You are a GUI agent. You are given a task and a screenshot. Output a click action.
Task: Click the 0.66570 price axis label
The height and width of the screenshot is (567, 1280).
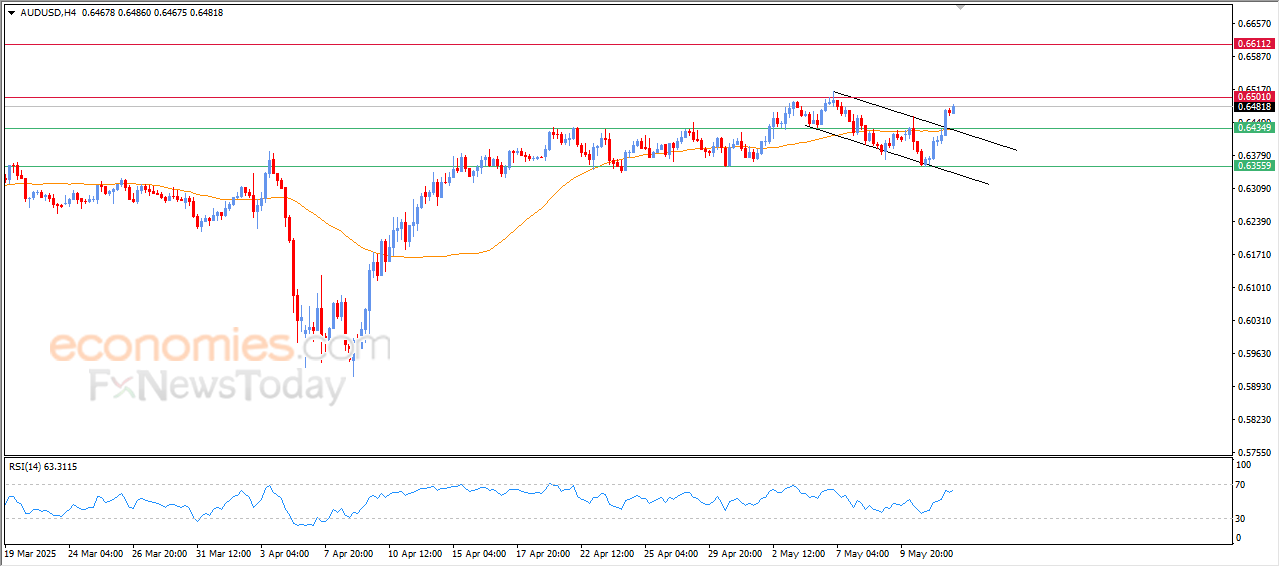point(1254,23)
